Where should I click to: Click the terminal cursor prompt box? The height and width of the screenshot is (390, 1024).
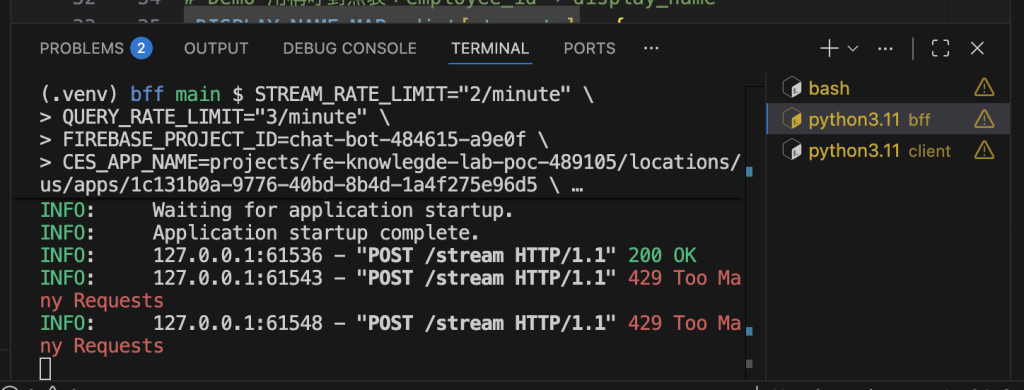[45, 368]
